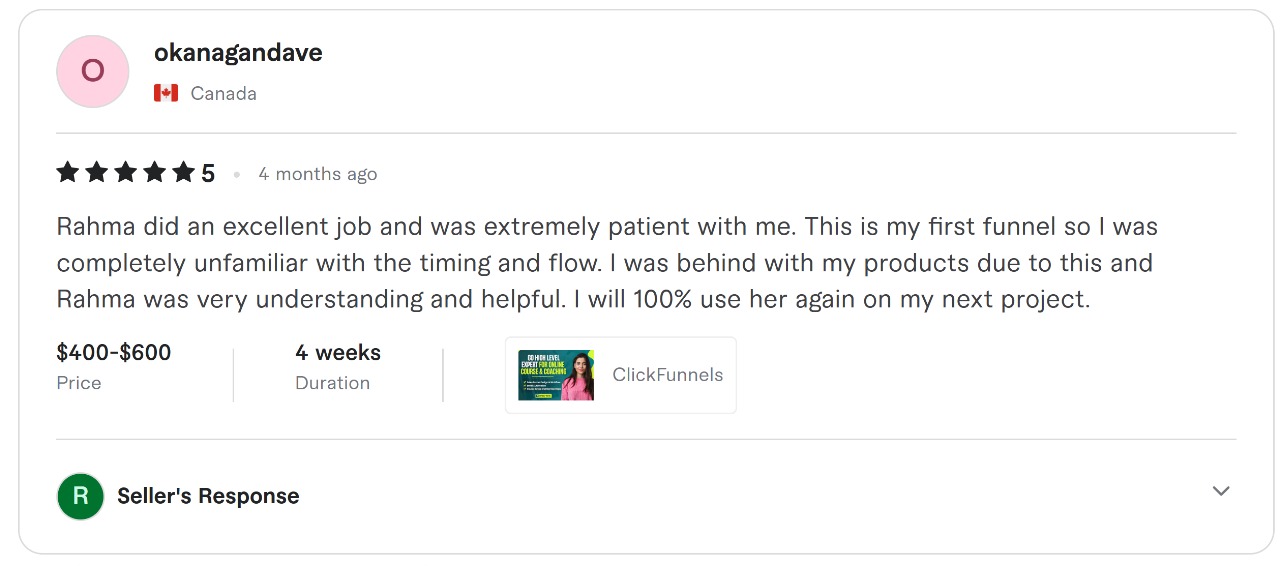The height and width of the screenshot is (566, 1280).
Task: Click the fifth rating star
Action: [x=183, y=173]
